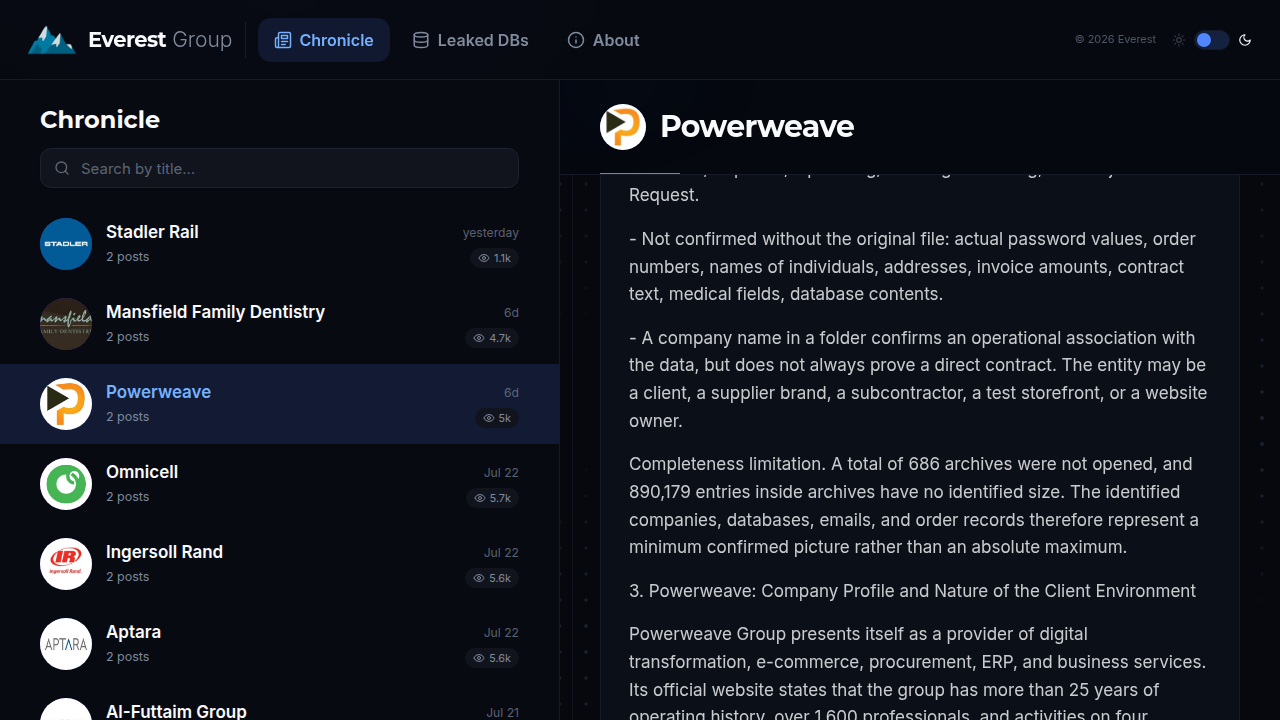Image resolution: width=1280 pixels, height=720 pixels.
Task: Click the "3. Powerweave: Company Profile" section heading
Action: [x=912, y=591]
